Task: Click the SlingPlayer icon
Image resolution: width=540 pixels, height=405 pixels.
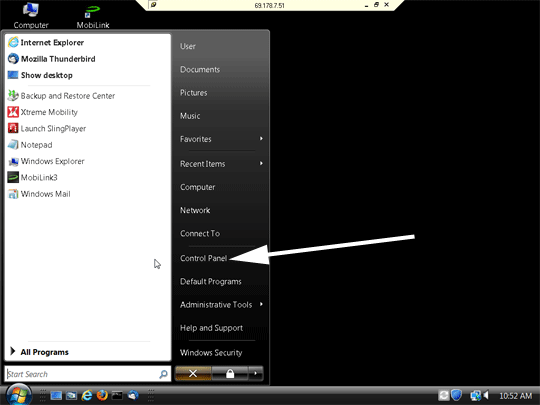Action: coord(13,128)
